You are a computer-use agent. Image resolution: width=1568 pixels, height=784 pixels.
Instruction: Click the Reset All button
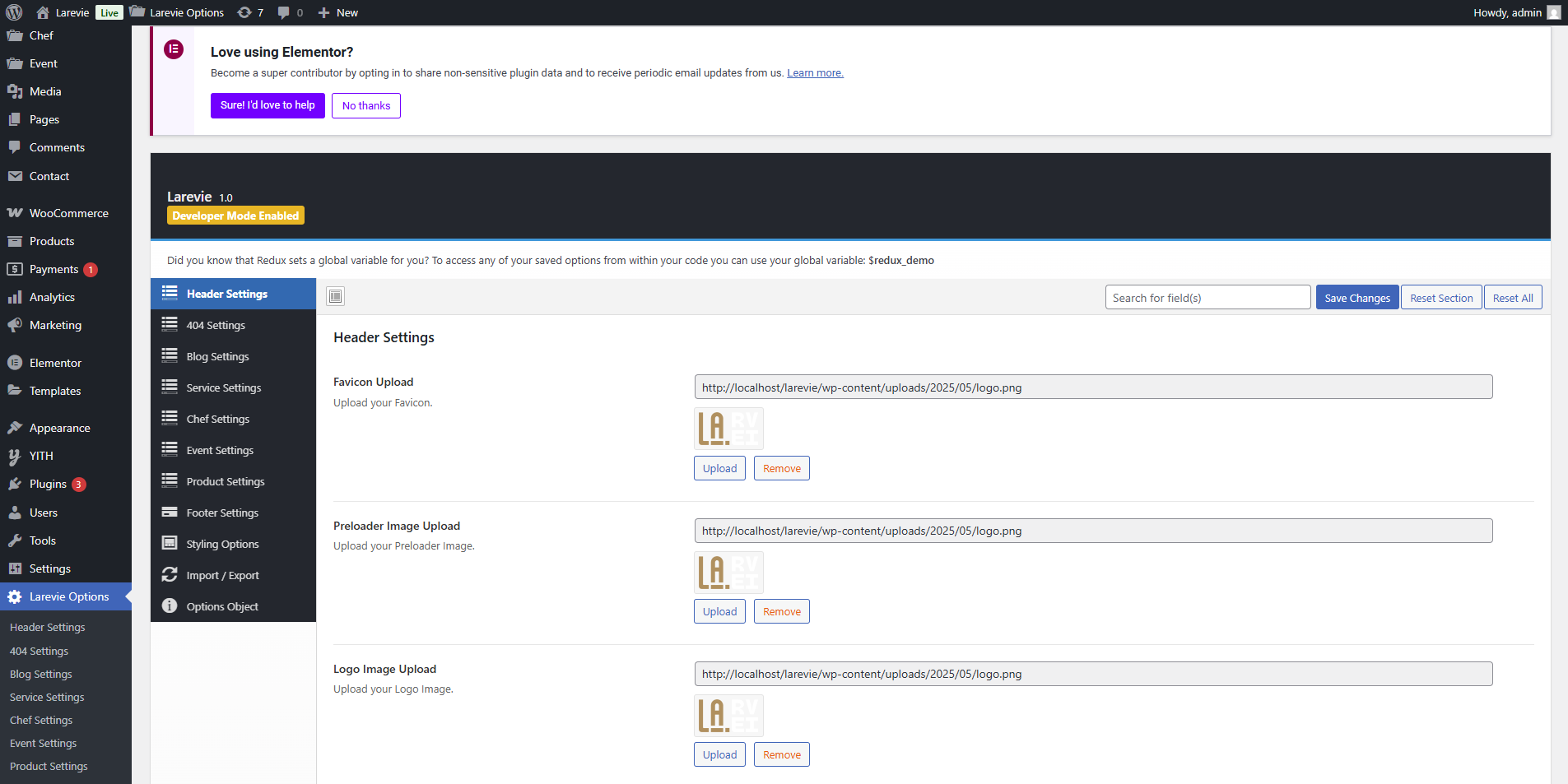pos(1513,298)
